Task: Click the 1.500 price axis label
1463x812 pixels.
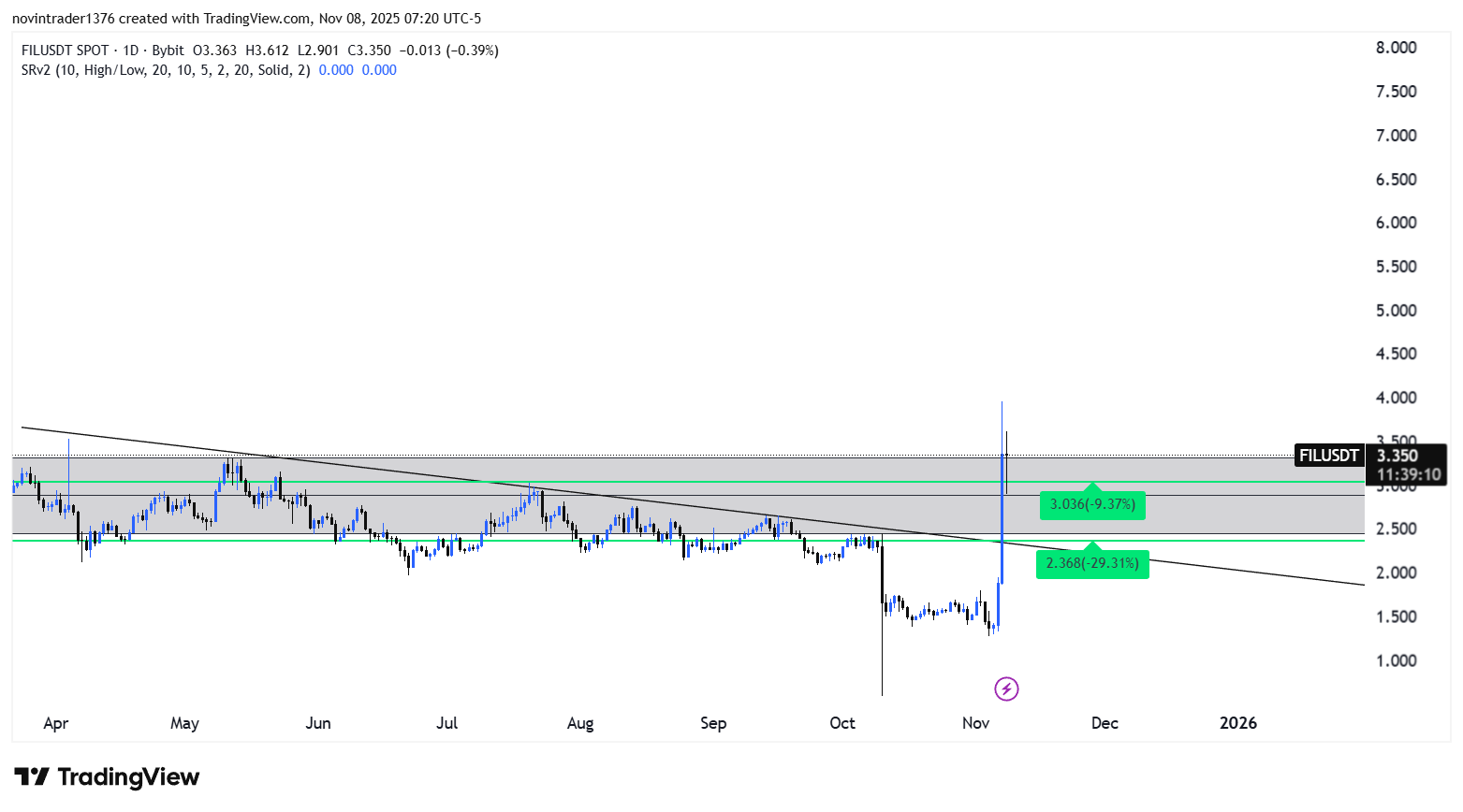Action: pos(1396,616)
